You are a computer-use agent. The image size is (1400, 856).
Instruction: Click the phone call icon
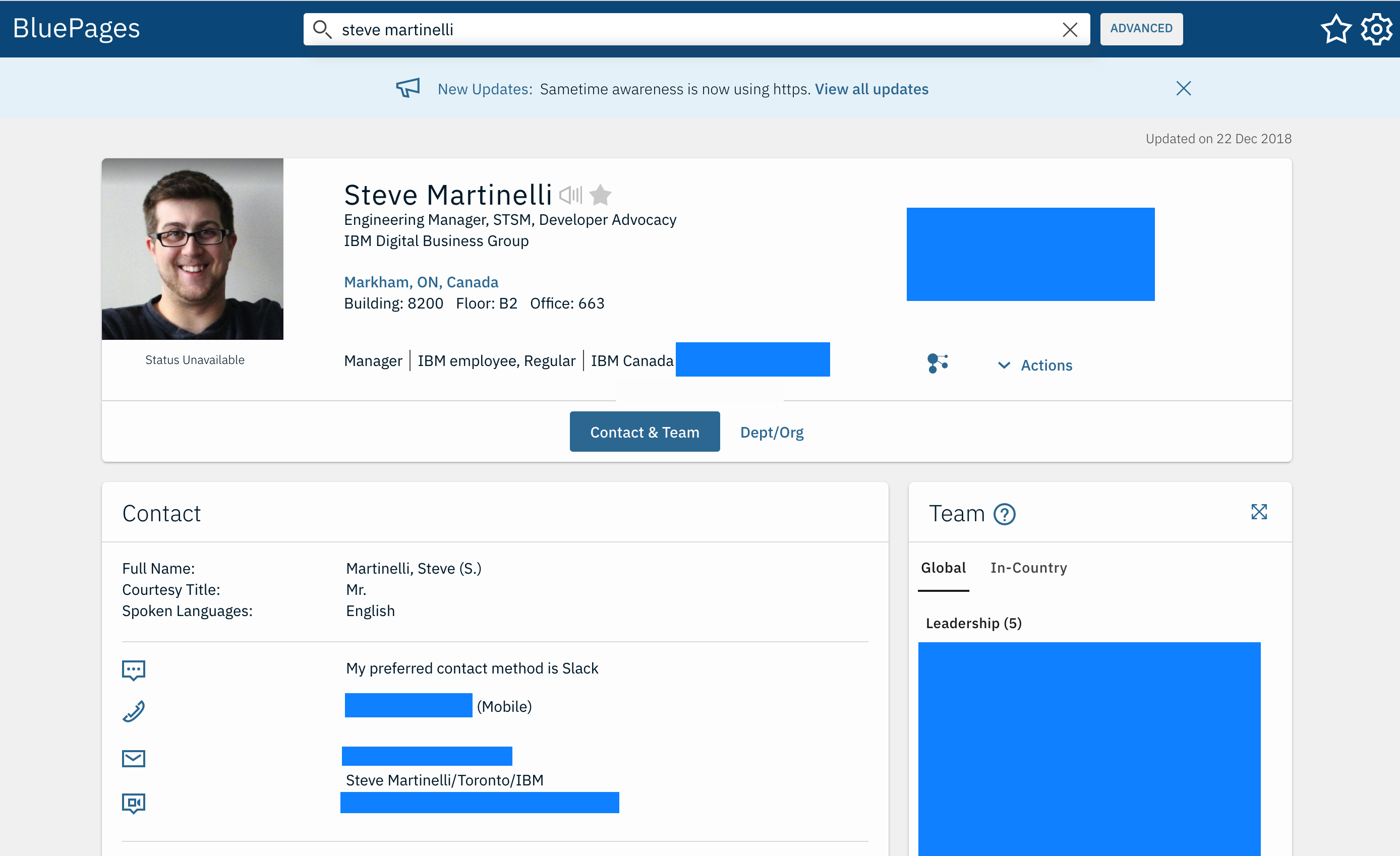[x=134, y=711]
